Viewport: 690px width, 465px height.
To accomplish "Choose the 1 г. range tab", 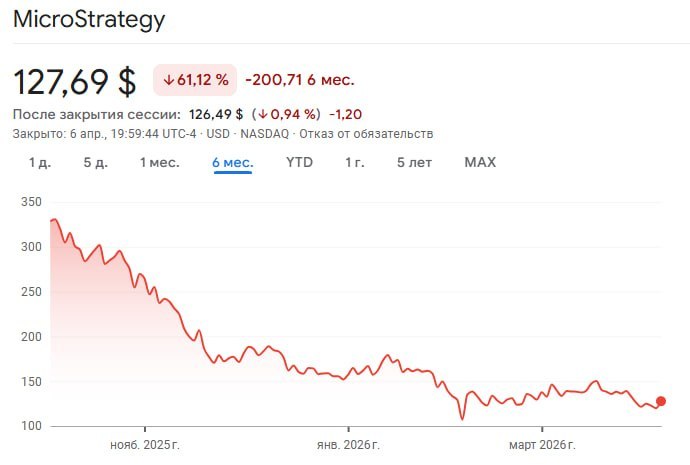I will point(354,162).
